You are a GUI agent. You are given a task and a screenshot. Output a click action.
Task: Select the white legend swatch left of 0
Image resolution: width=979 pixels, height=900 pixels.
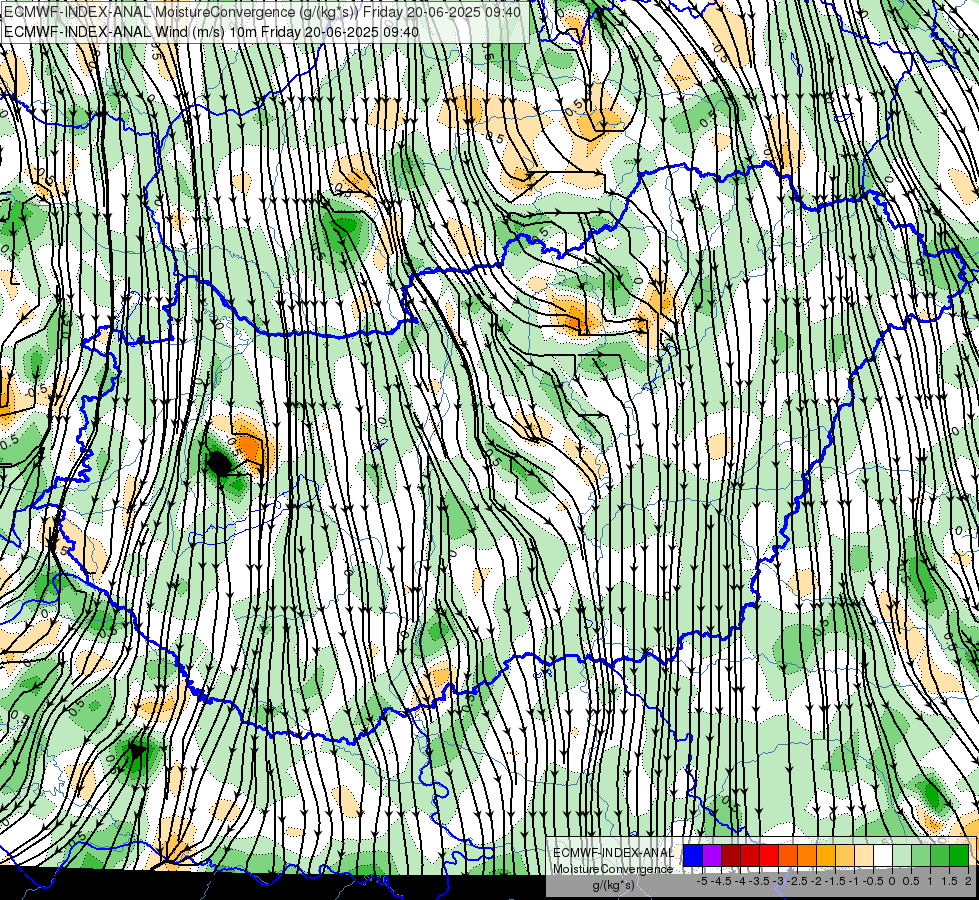coord(883,855)
